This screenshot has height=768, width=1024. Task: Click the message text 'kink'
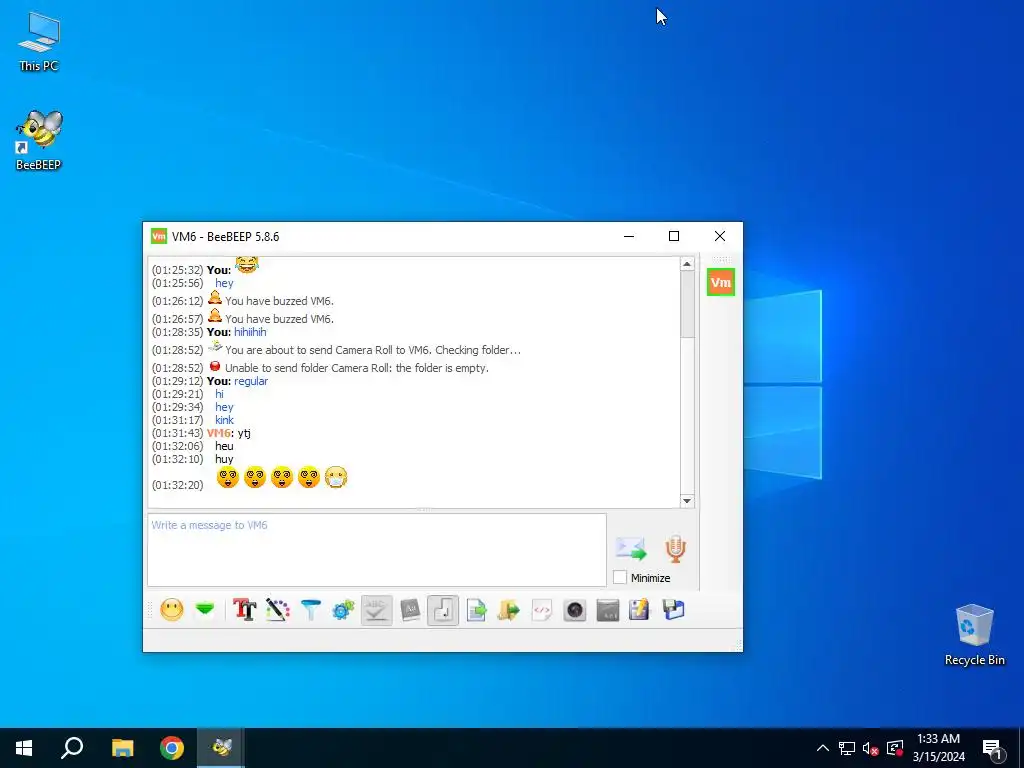[x=224, y=420]
